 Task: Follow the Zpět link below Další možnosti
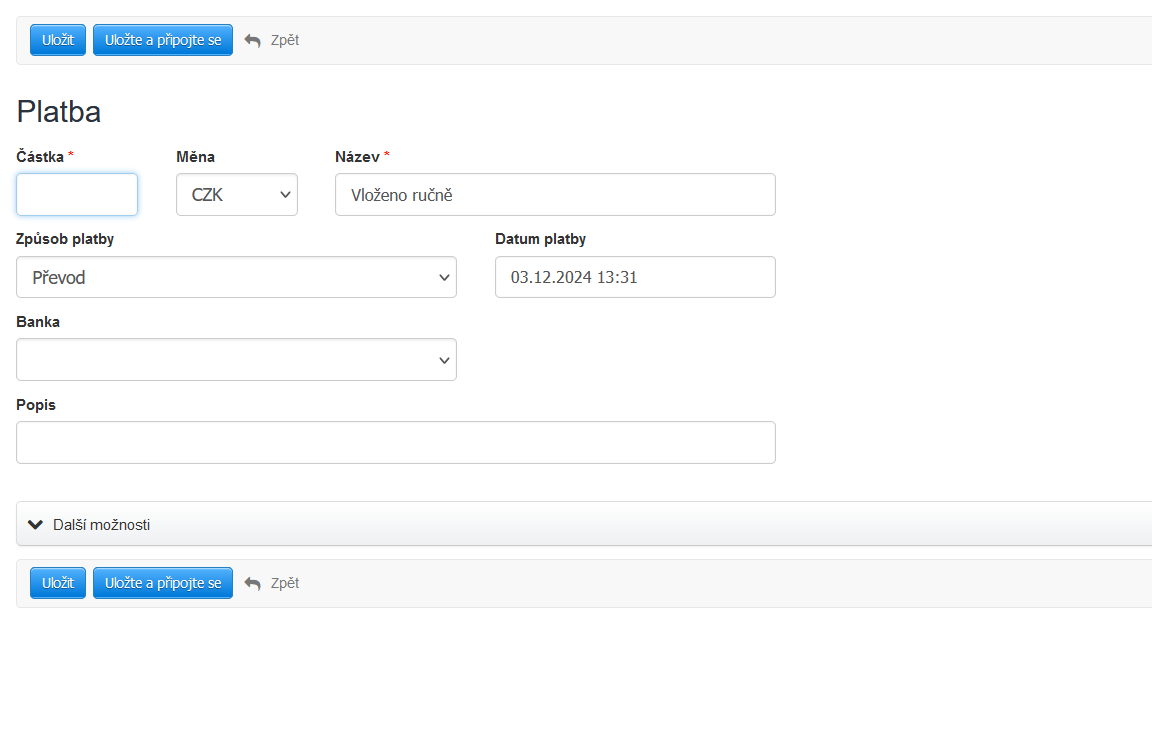(x=284, y=583)
